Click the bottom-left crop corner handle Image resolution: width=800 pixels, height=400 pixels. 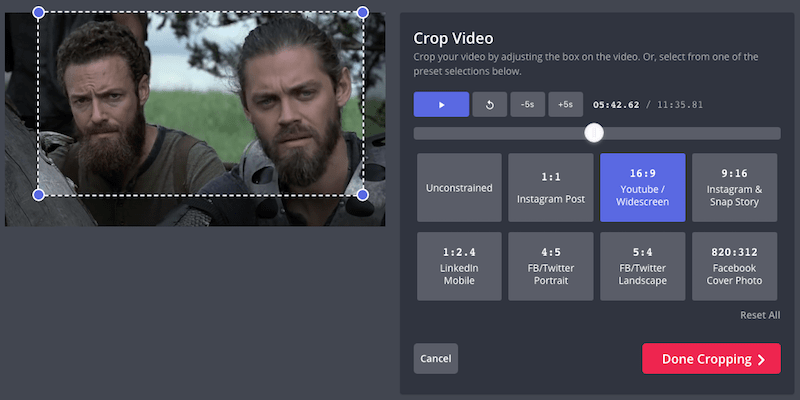[38, 195]
